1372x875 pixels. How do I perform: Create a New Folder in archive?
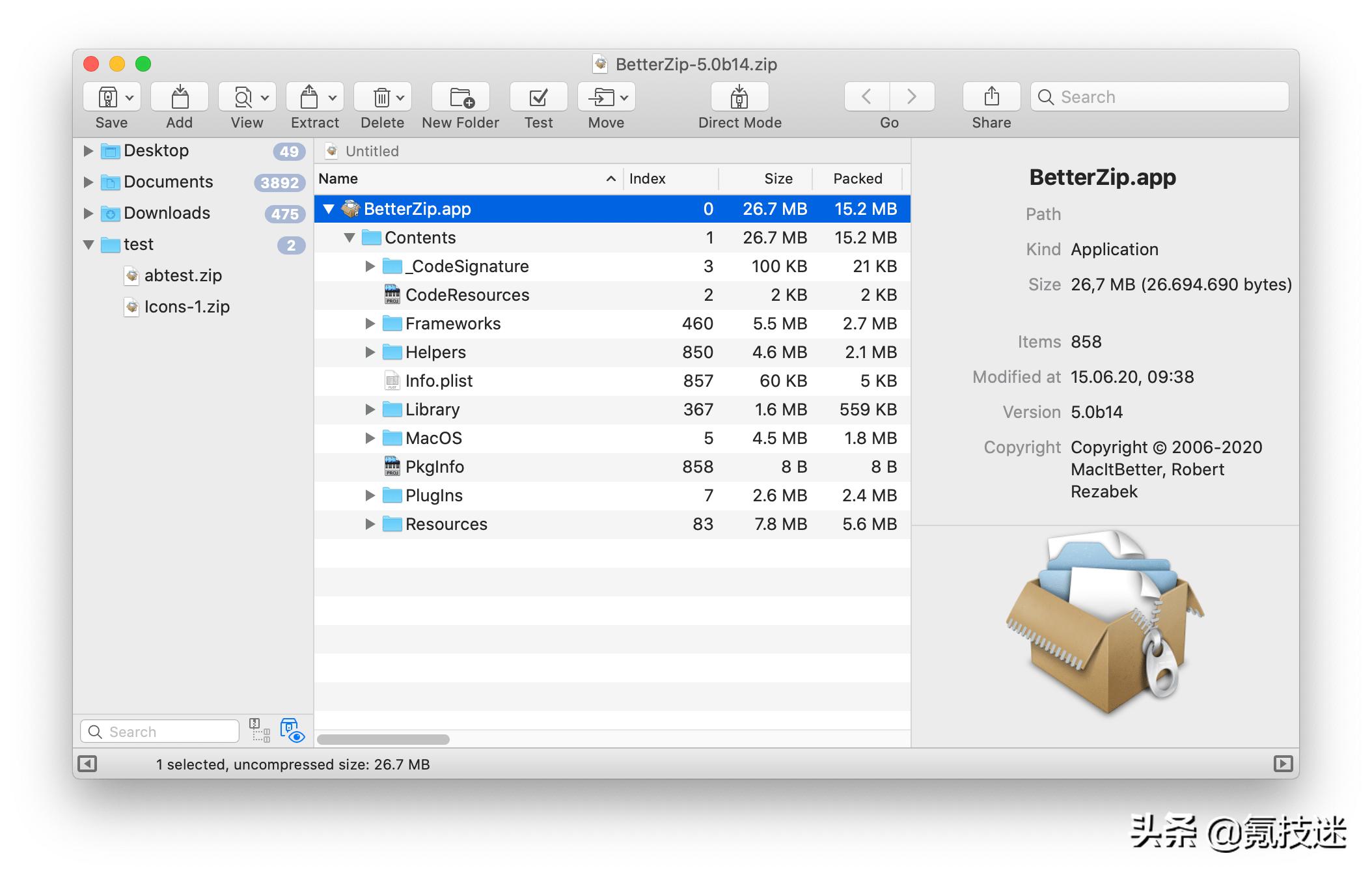point(460,98)
